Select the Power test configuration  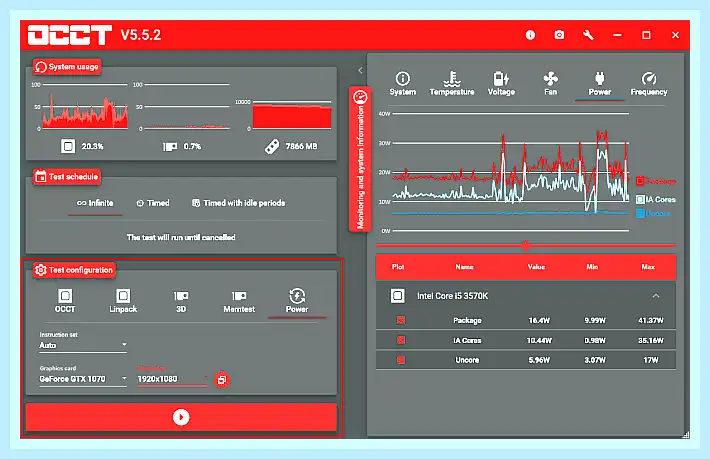[x=297, y=301]
